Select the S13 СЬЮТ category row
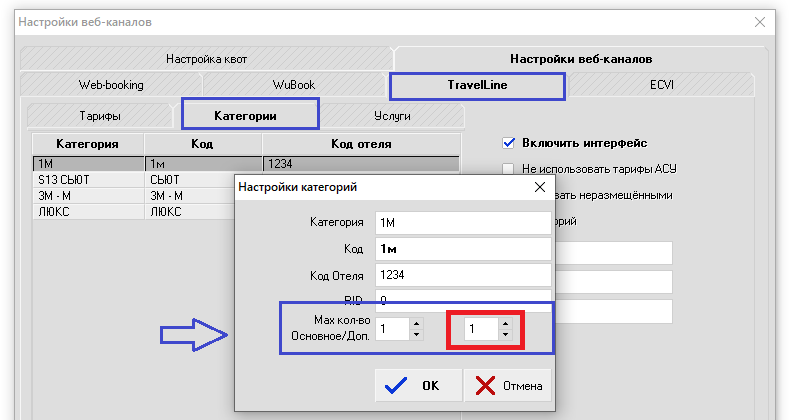Viewport: 789px width, 420px height. tap(88, 180)
